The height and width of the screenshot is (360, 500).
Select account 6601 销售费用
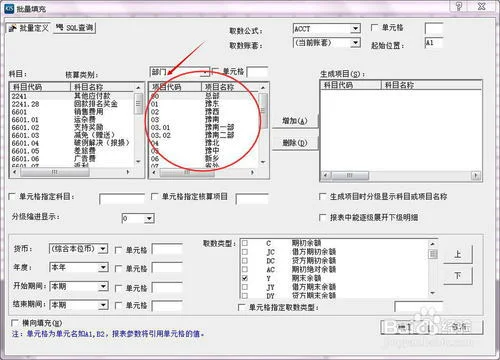click(72, 112)
